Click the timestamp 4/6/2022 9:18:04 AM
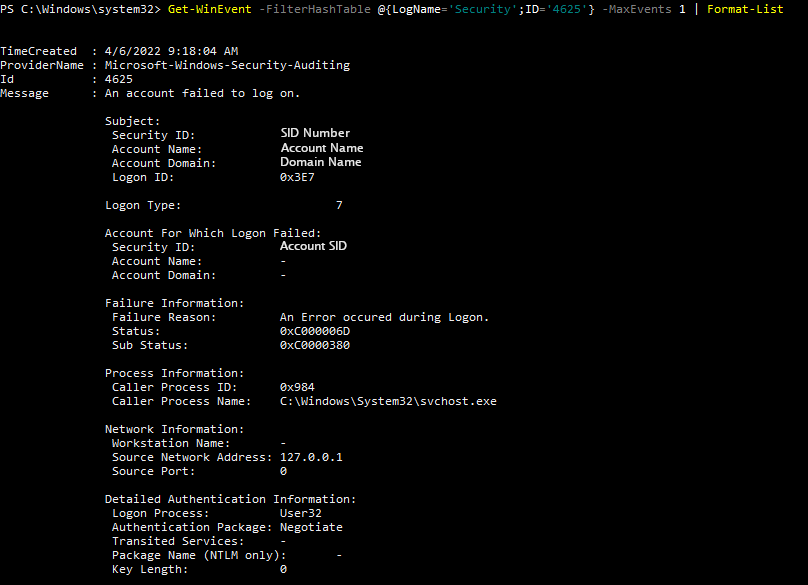 pos(172,51)
